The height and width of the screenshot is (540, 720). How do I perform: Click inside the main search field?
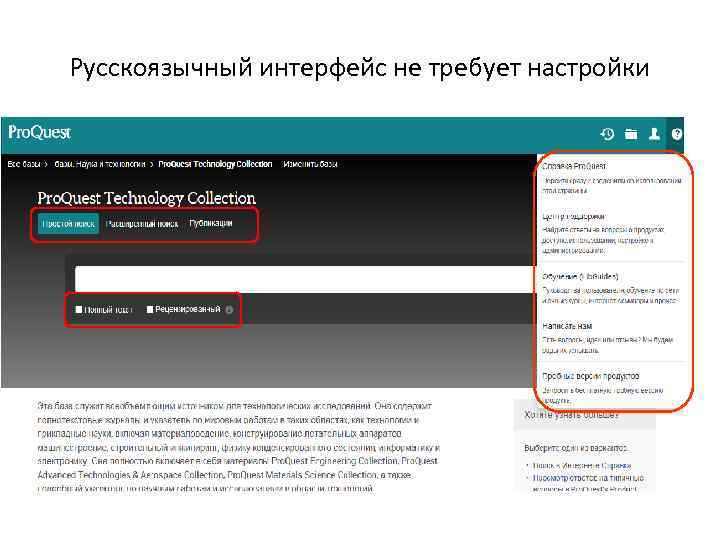(304, 279)
